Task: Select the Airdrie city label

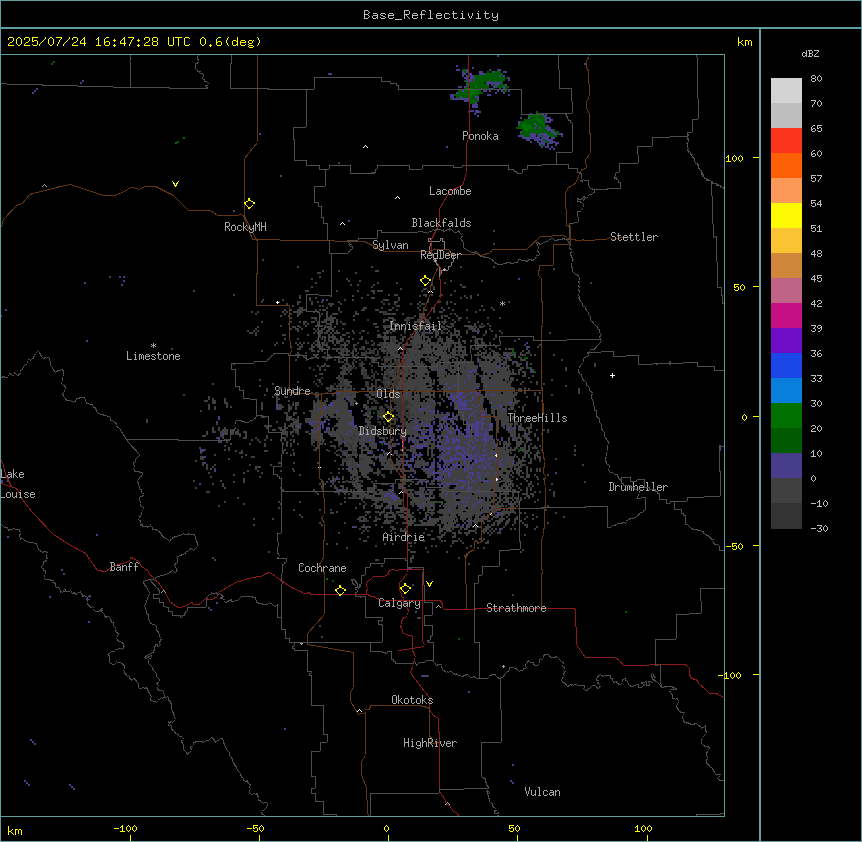Action: (404, 537)
